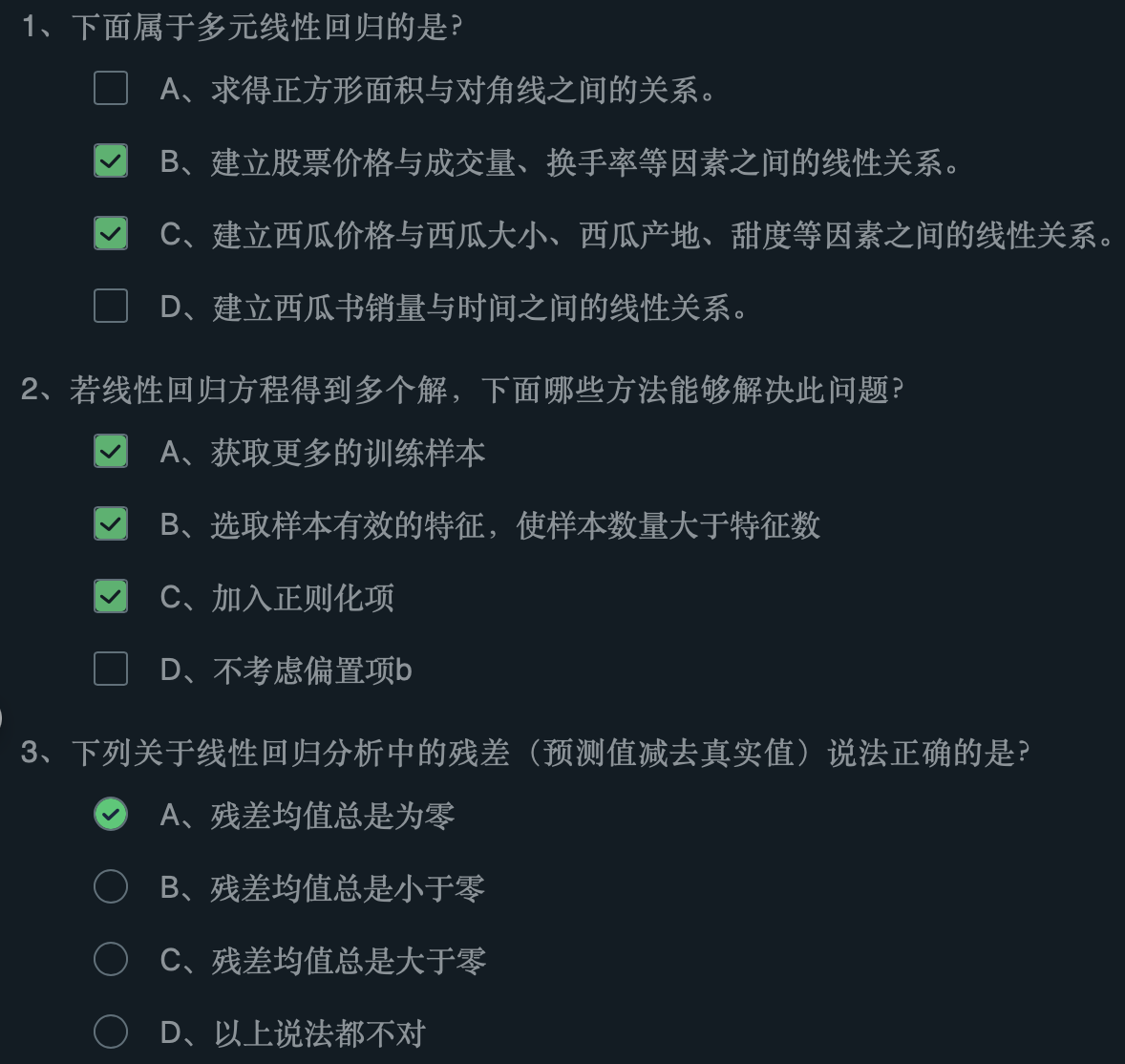Select radio option A residual mean always zero
1125x1064 pixels.
110,815
